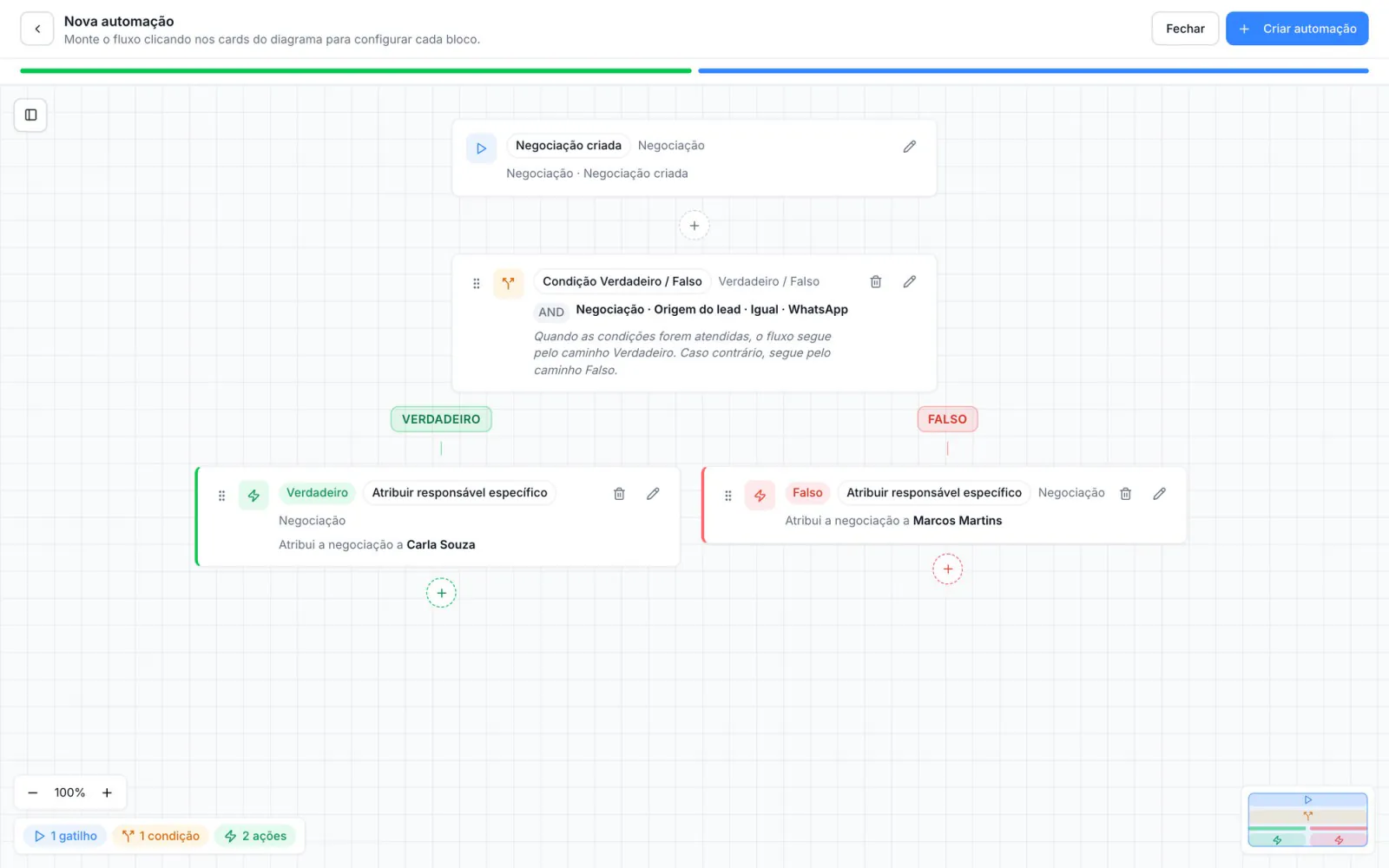1389x868 pixels.
Task: Click the blue play trigger icon
Action: (481, 148)
